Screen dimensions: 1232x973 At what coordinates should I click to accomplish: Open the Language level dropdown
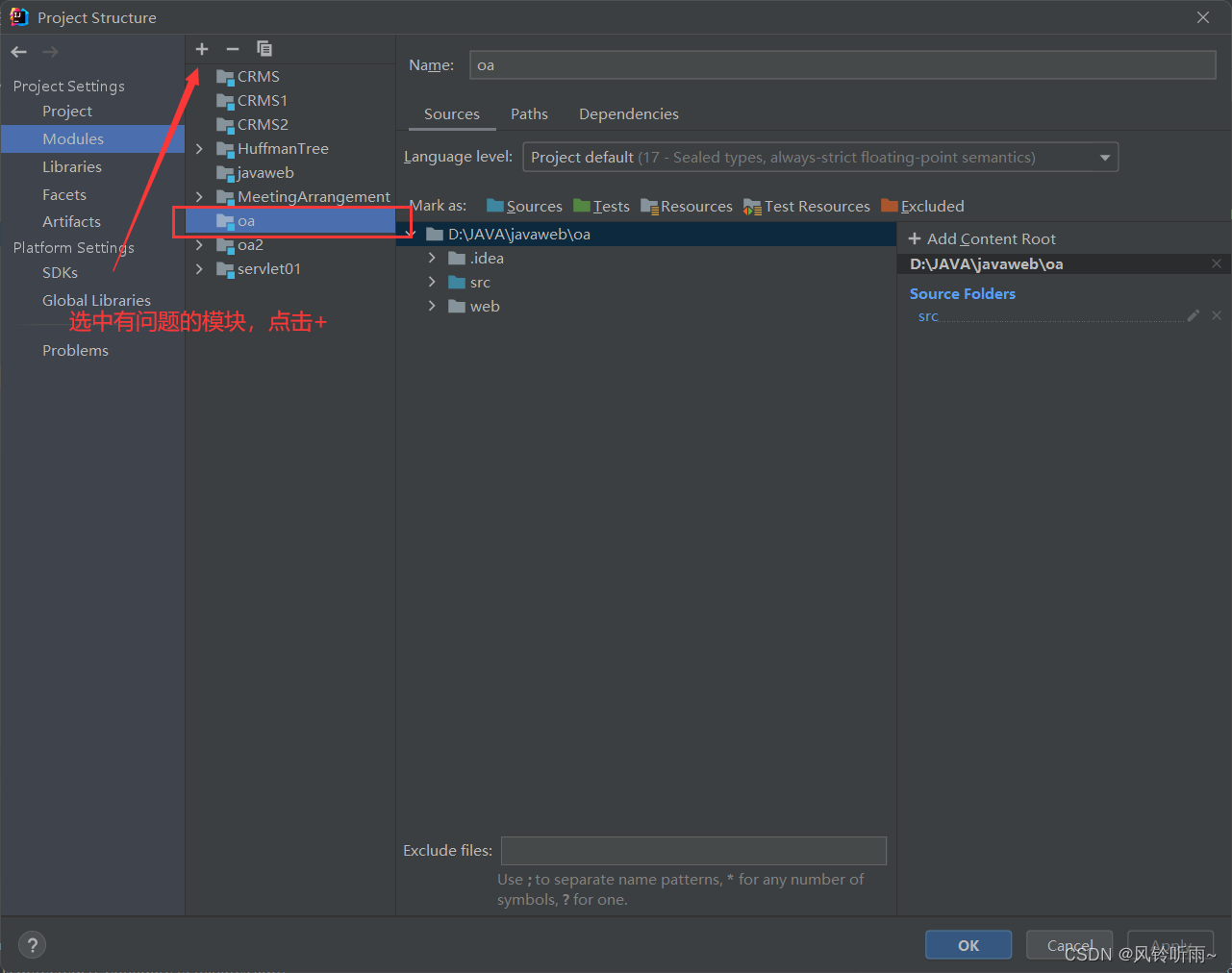pyautogui.click(x=820, y=157)
